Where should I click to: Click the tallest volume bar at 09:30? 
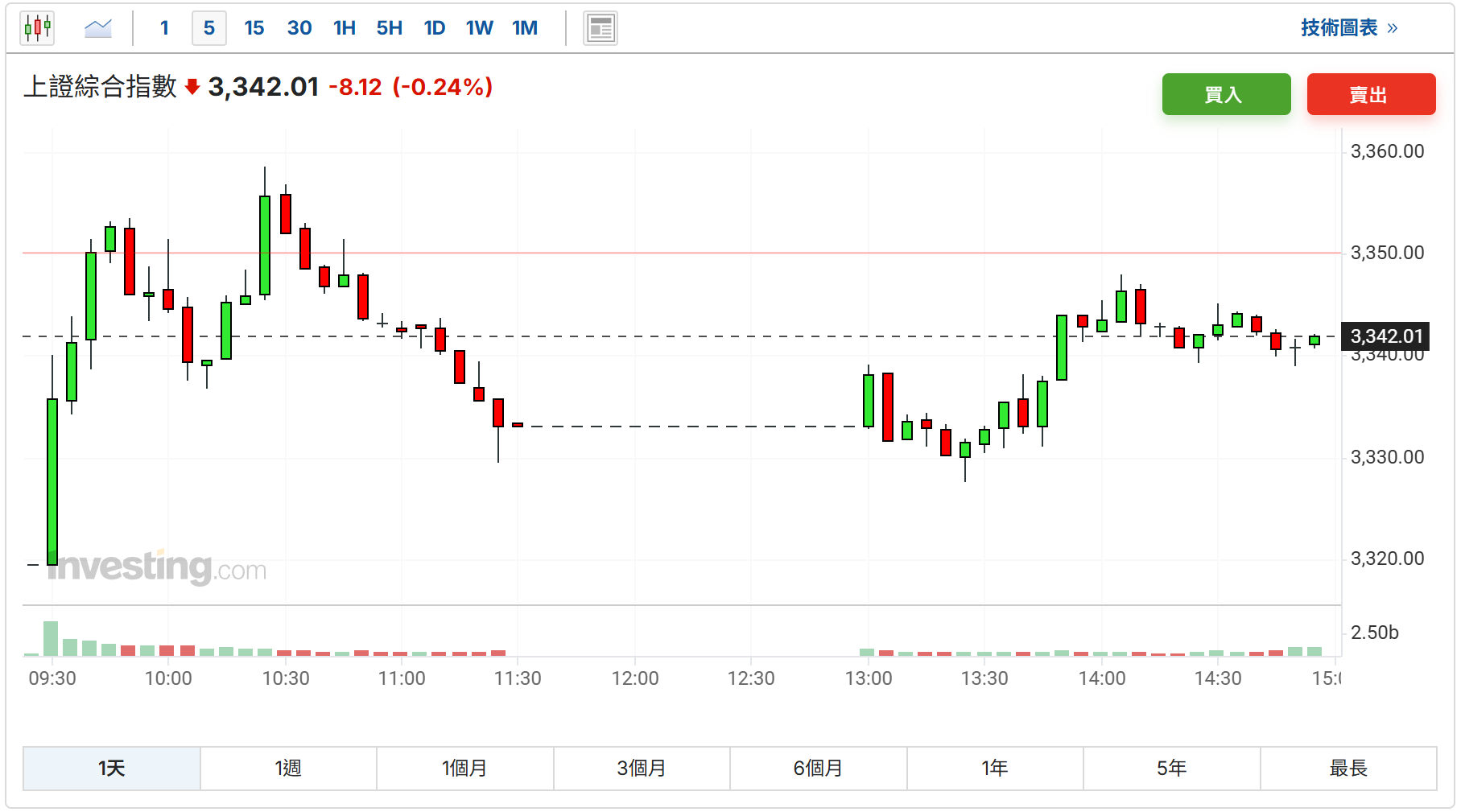(51, 639)
